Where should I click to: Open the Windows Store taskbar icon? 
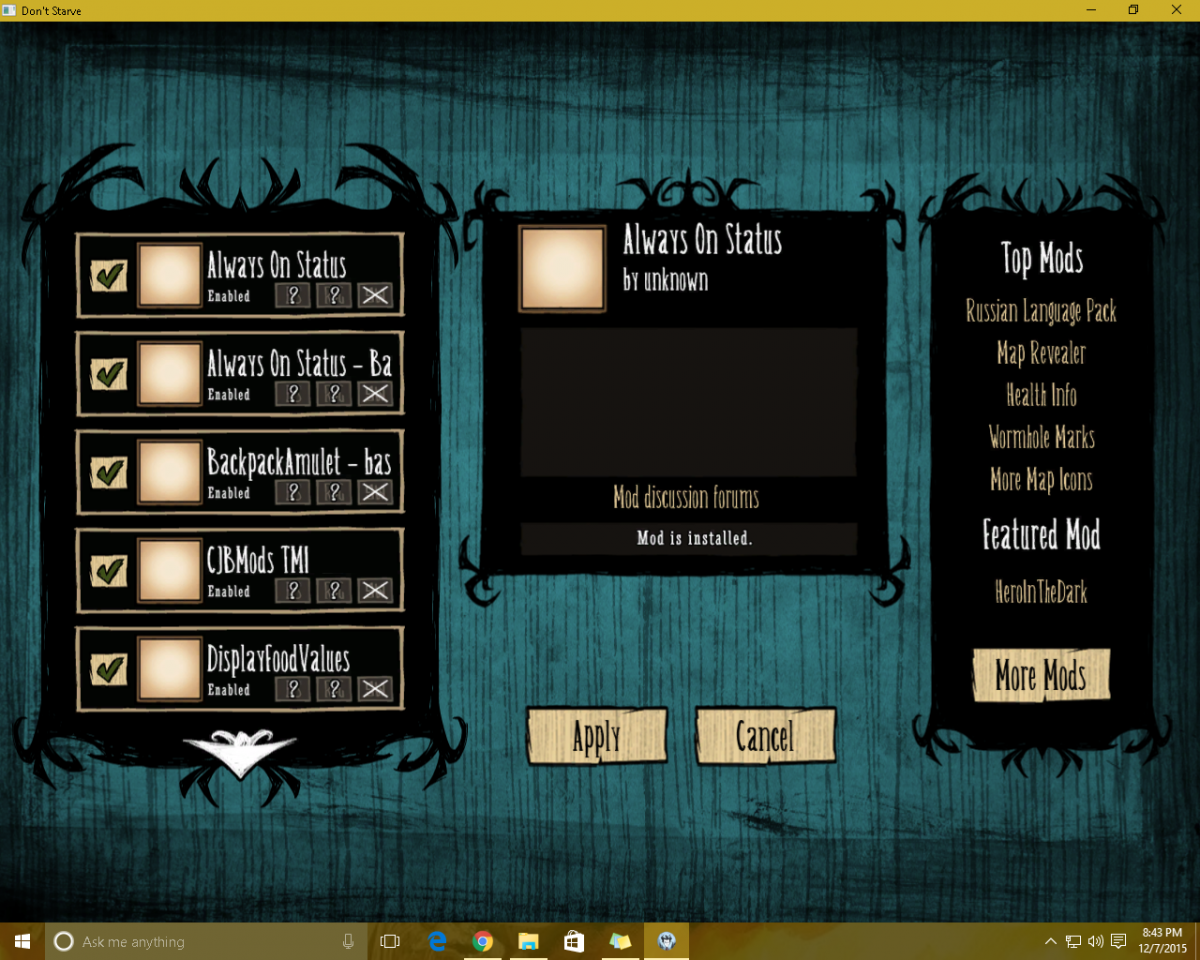574,941
